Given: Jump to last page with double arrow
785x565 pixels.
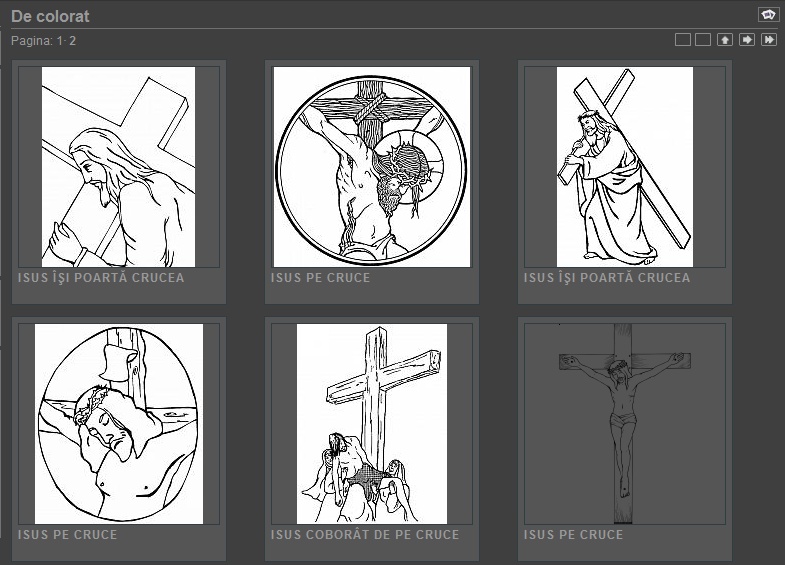Looking at the screenshot, I should (769, 40).
